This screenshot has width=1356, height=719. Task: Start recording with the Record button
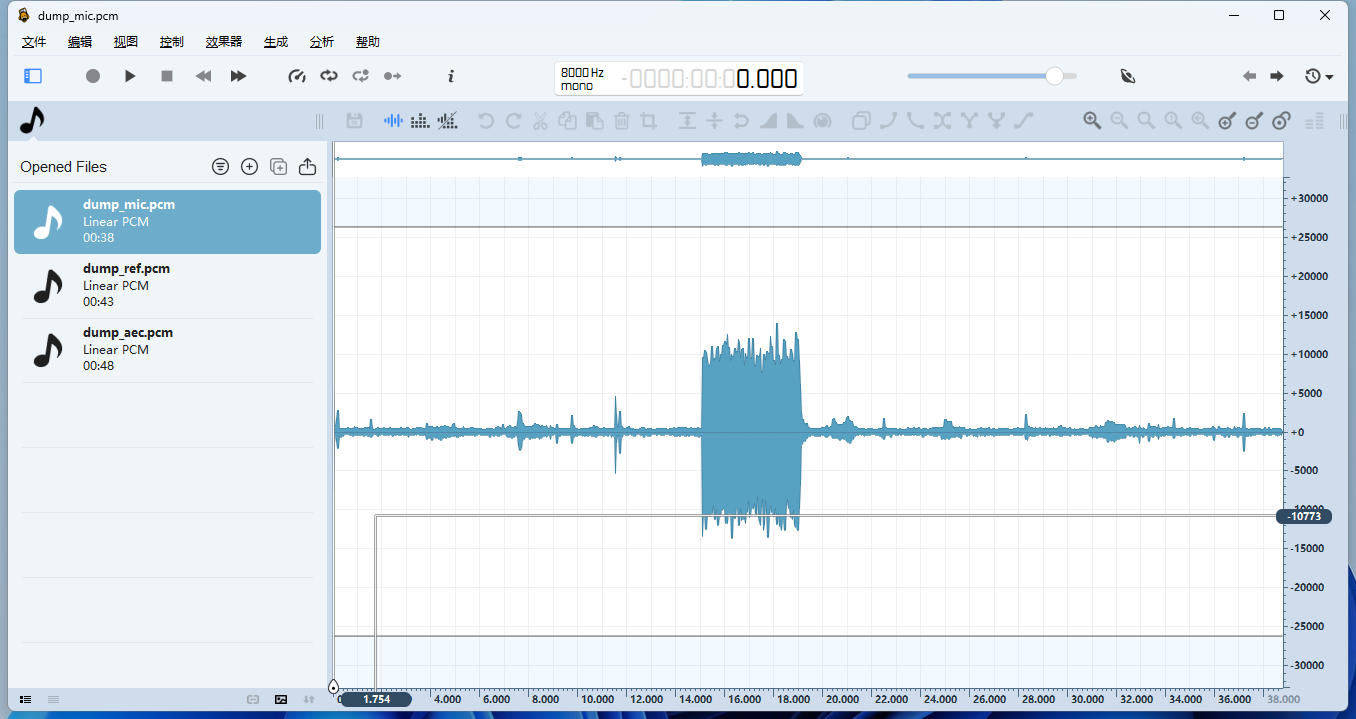93,76
